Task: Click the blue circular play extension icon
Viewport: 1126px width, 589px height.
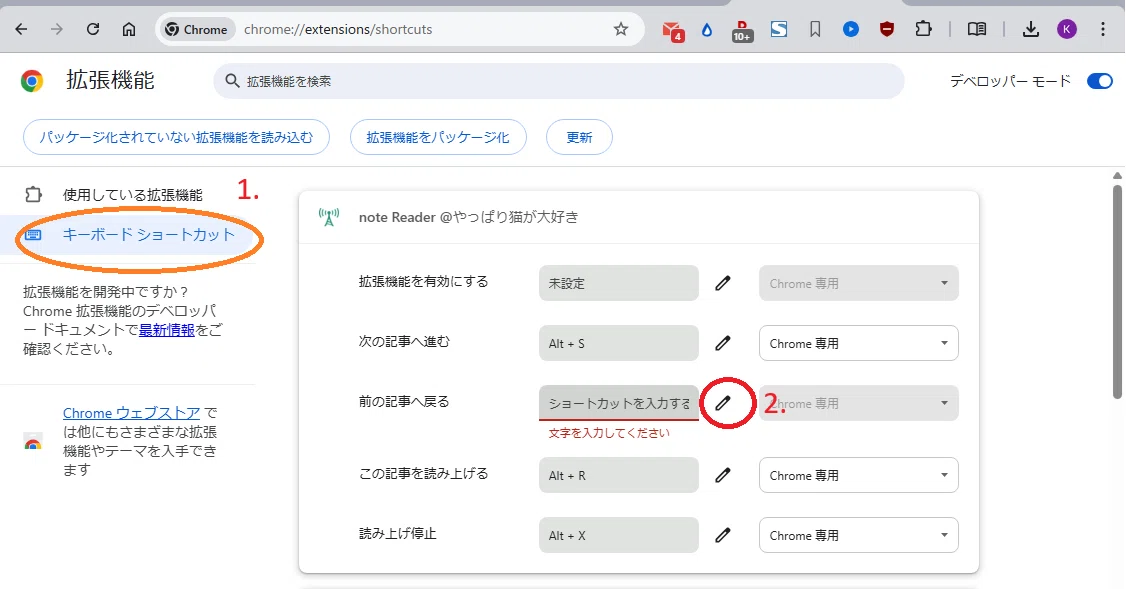Action: (x=851, y=29)
